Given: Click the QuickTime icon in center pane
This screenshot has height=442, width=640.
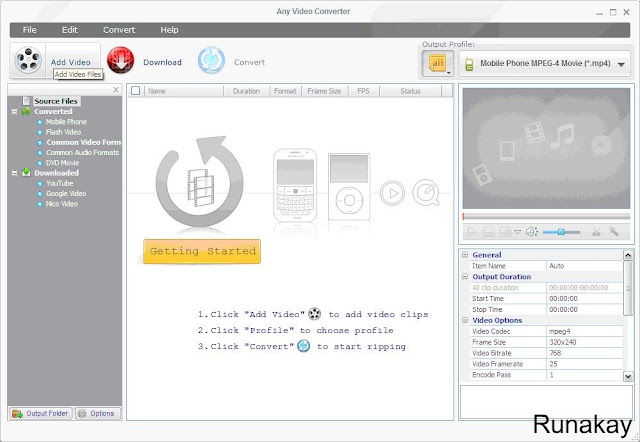Looking at the screenshot, I should (426, 193).
